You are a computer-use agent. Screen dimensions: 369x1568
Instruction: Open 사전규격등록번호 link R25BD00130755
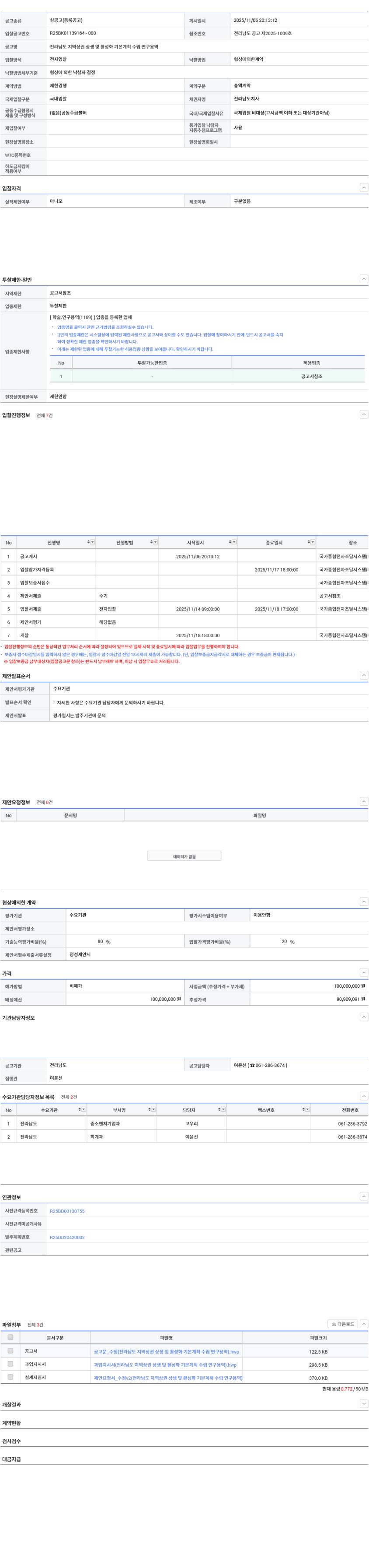(67, 1211)
